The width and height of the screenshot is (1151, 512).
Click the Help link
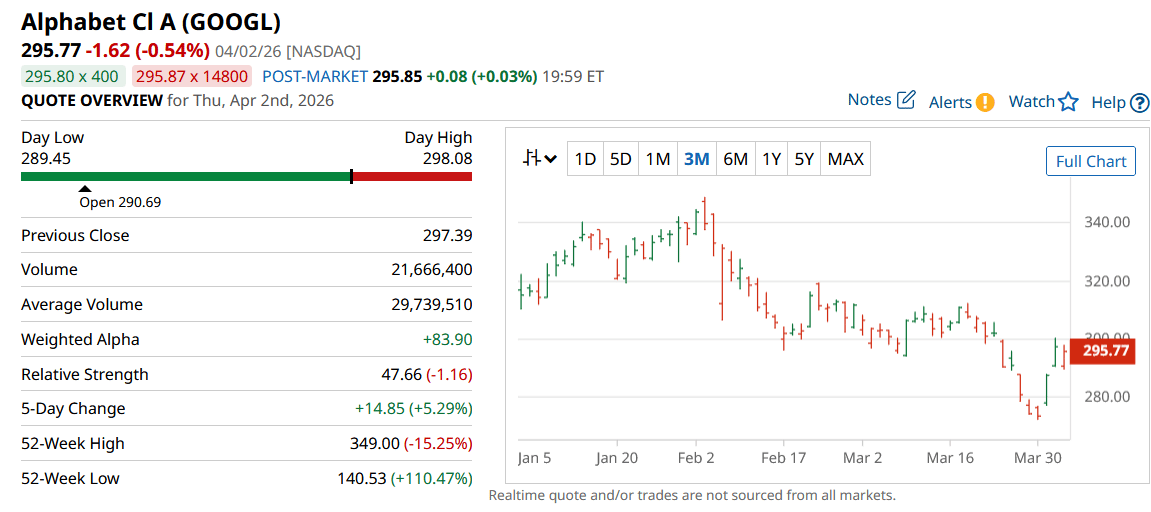(x=1109, y=103)
